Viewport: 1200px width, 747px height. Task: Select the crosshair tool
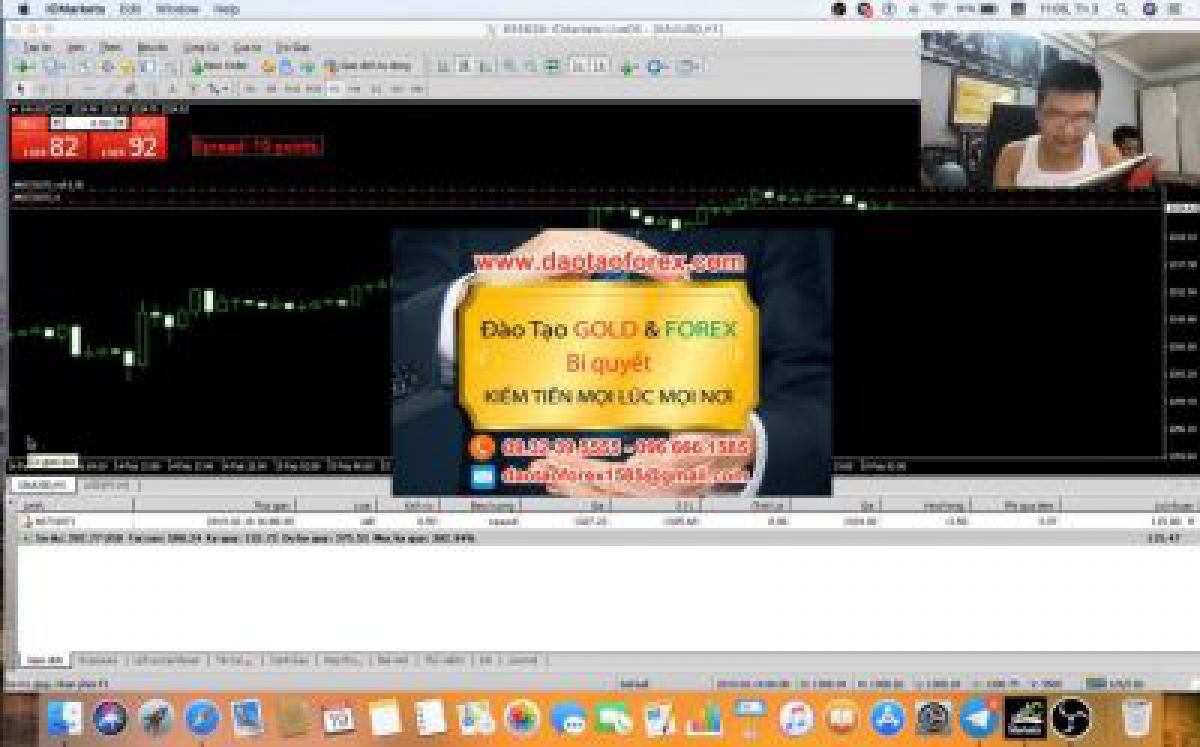pos(42,89)
